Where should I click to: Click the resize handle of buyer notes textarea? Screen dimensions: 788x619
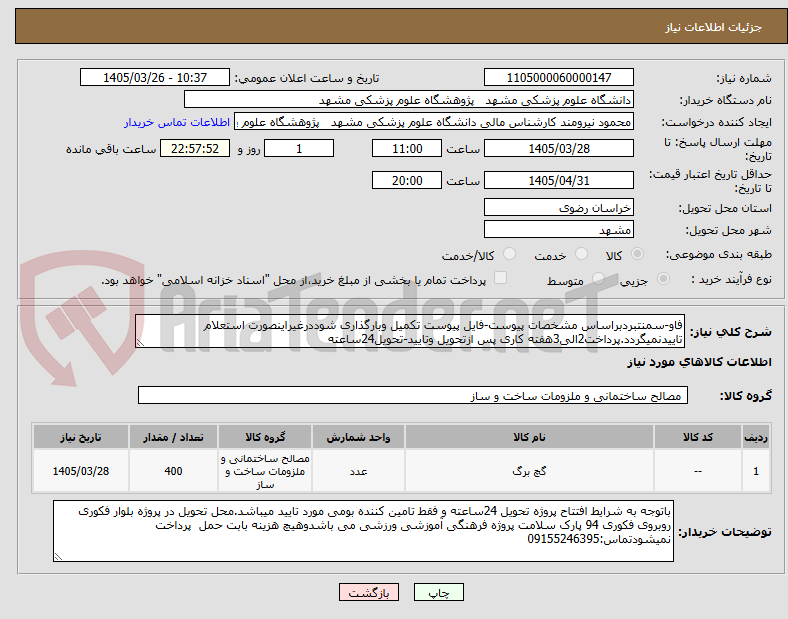click(58, 557)
